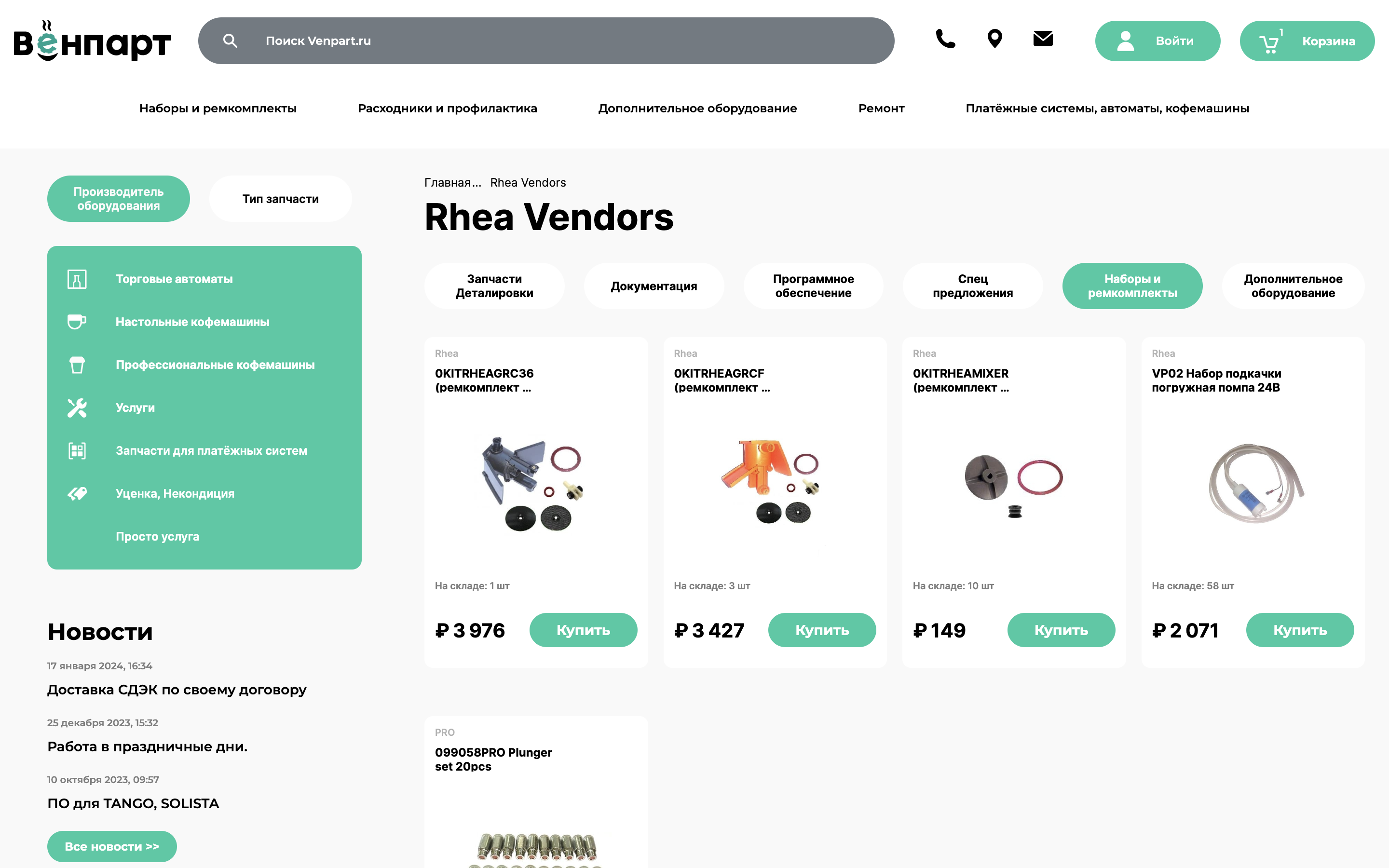This screenshot has height=868, width=1389.
Task: Click the icon beside Запчасти для платёжных систем
Action: pos(77,451)
